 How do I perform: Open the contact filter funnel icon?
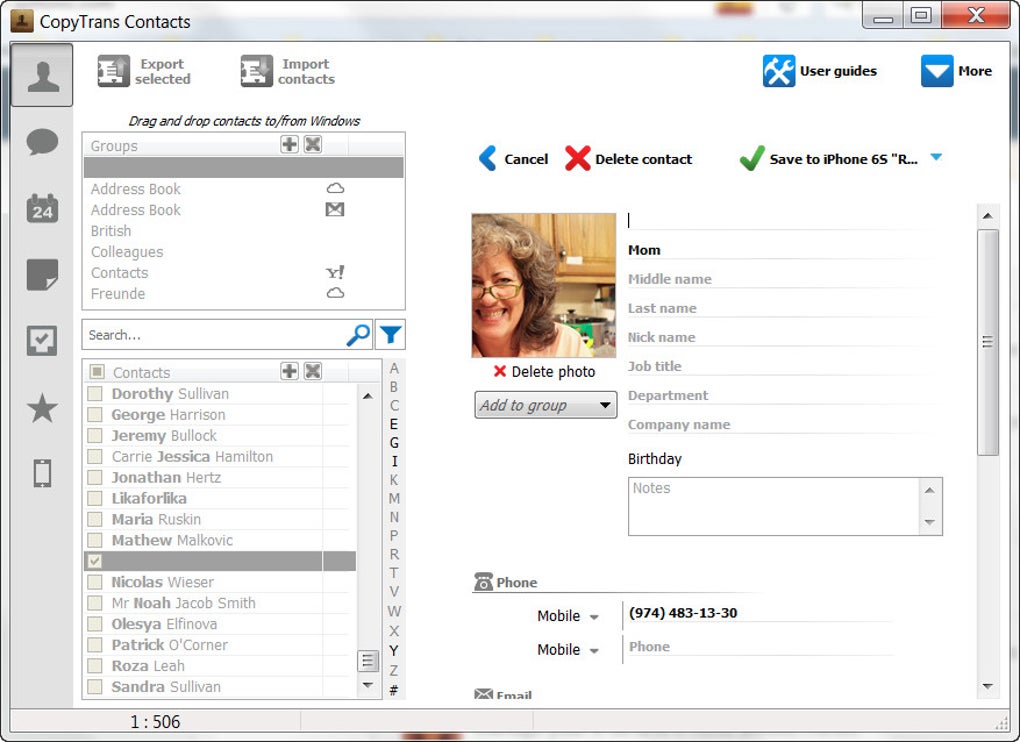390,335
